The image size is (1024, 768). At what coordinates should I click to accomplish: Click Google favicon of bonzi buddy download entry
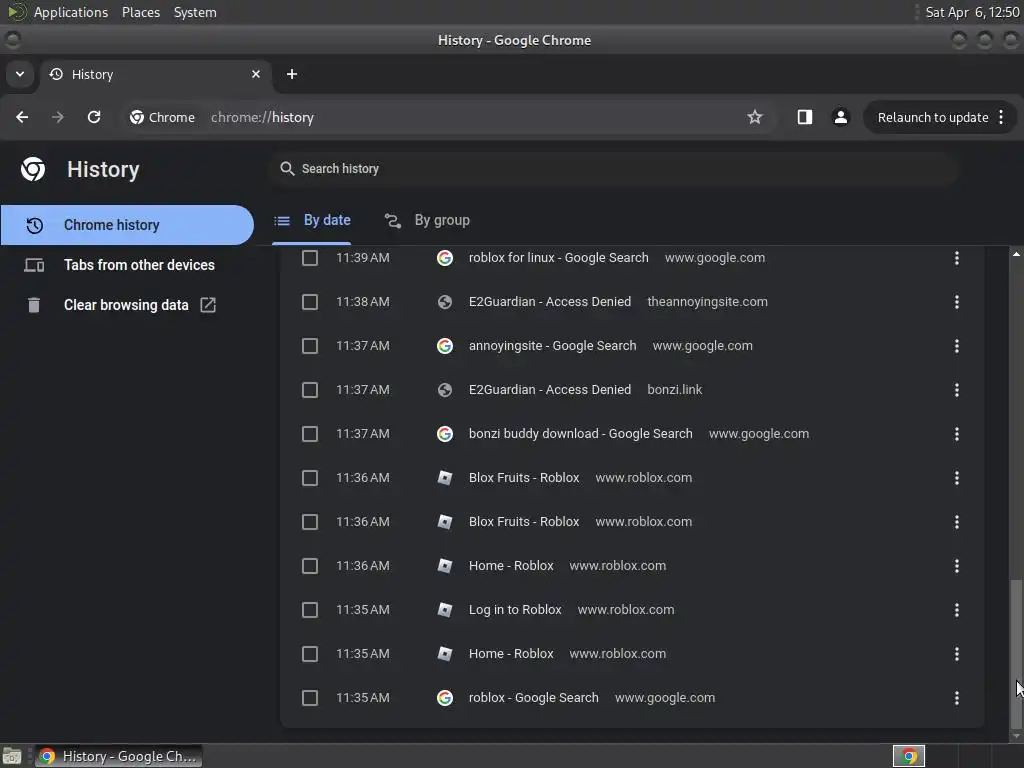[x=445, y=434]
